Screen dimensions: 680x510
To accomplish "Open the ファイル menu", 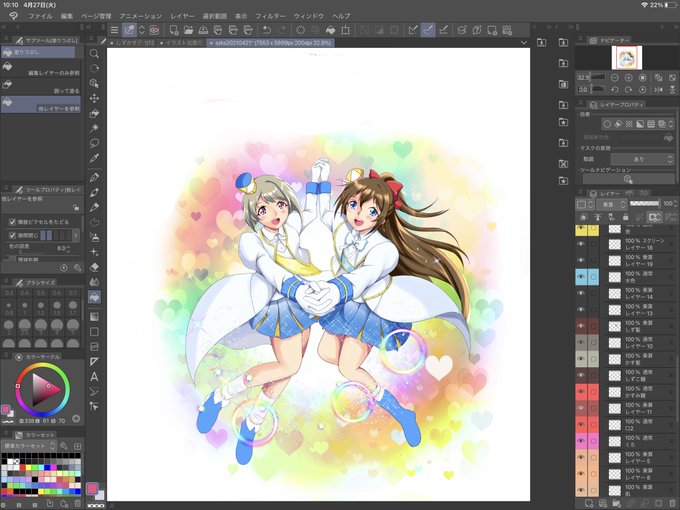I will coord(40,16).
